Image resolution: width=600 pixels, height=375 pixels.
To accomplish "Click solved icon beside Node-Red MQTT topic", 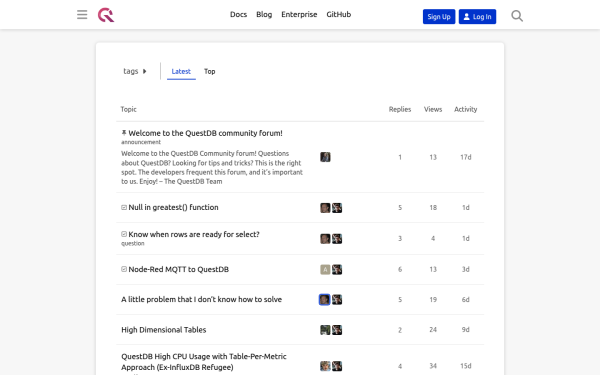I will (124, 269).
